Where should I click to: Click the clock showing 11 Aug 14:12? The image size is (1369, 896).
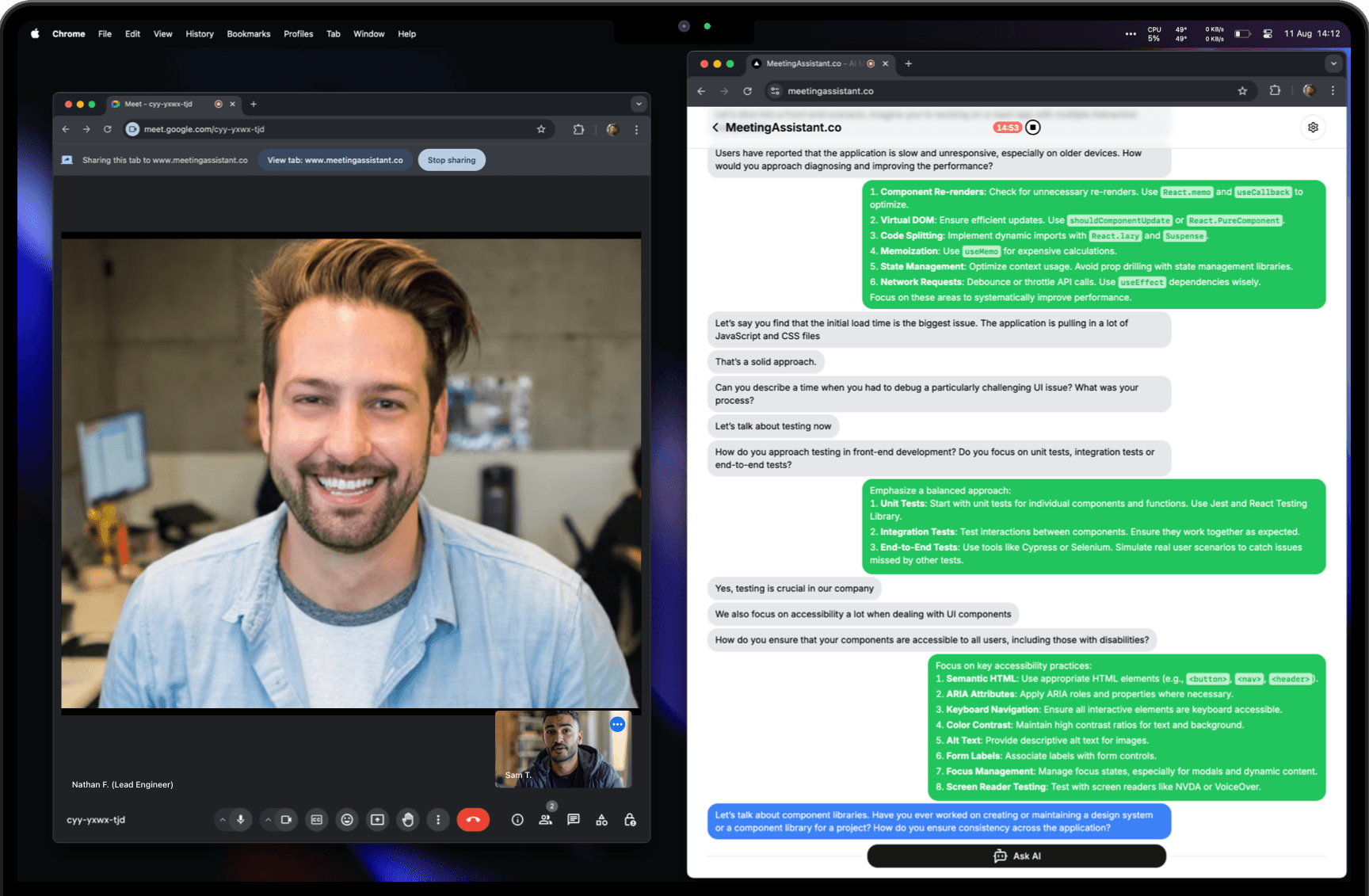[x=1312, y=34]
